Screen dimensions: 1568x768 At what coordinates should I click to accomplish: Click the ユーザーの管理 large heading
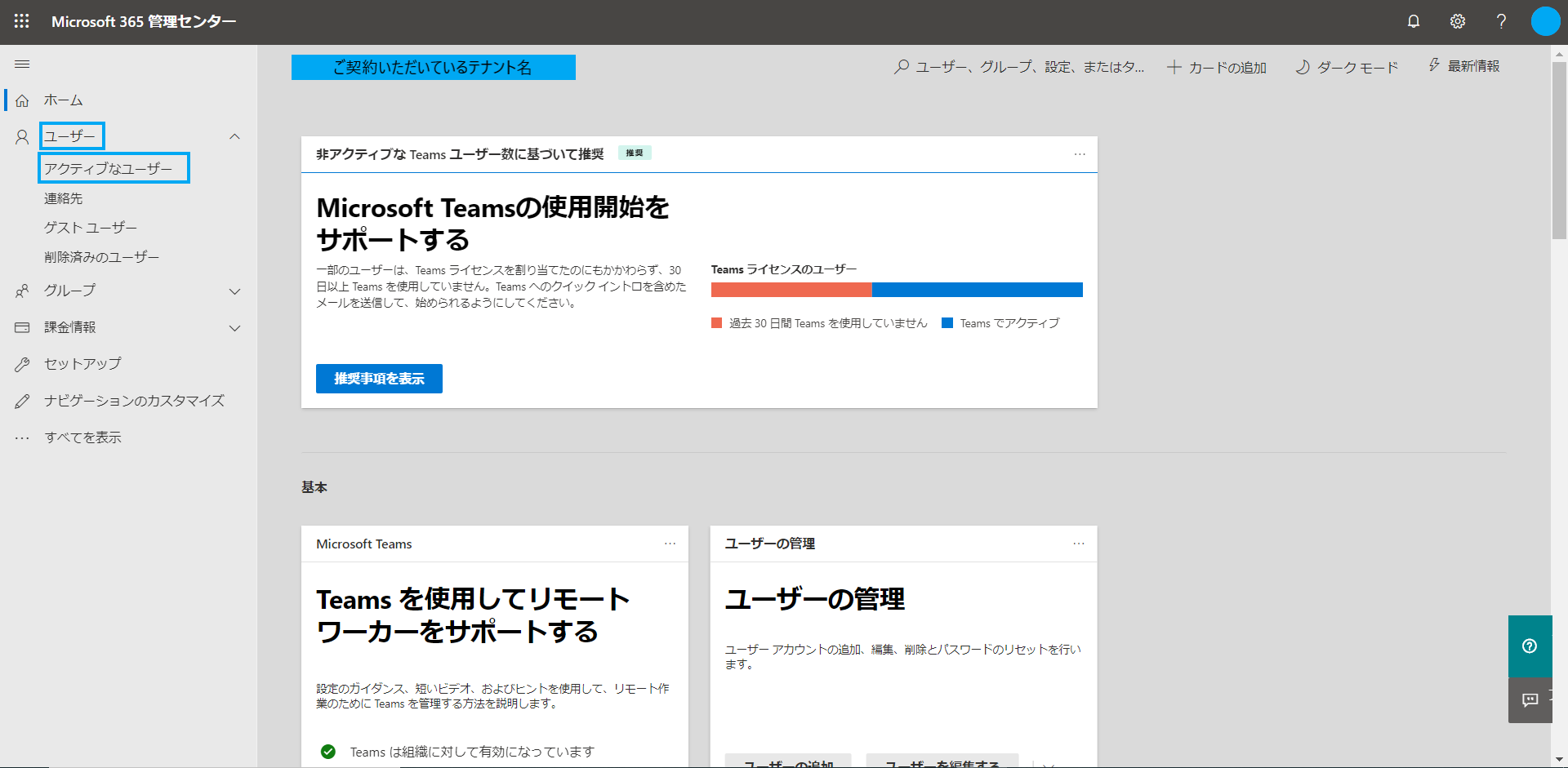point(815,599)
